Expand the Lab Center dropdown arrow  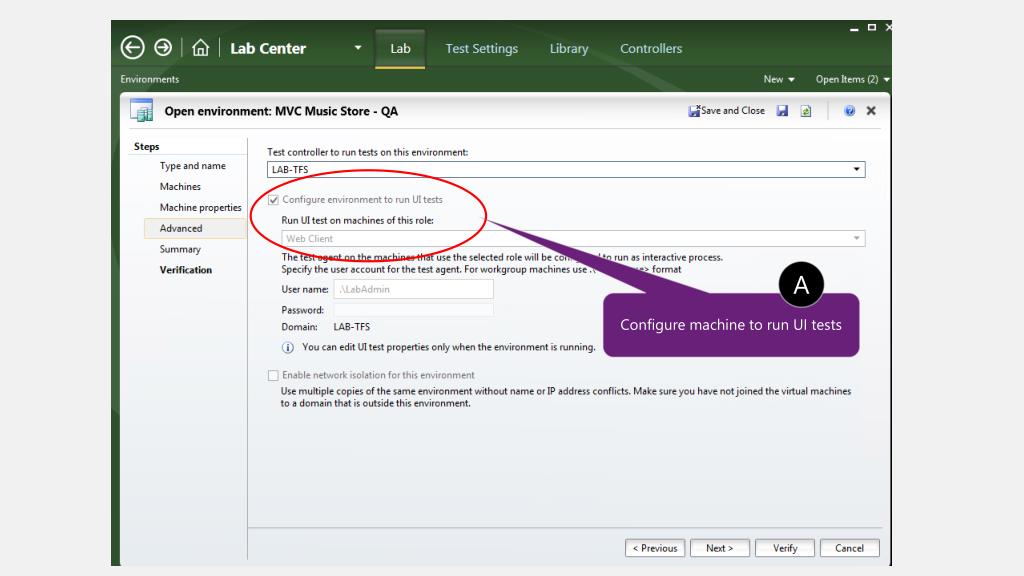[x=358, y=48]
